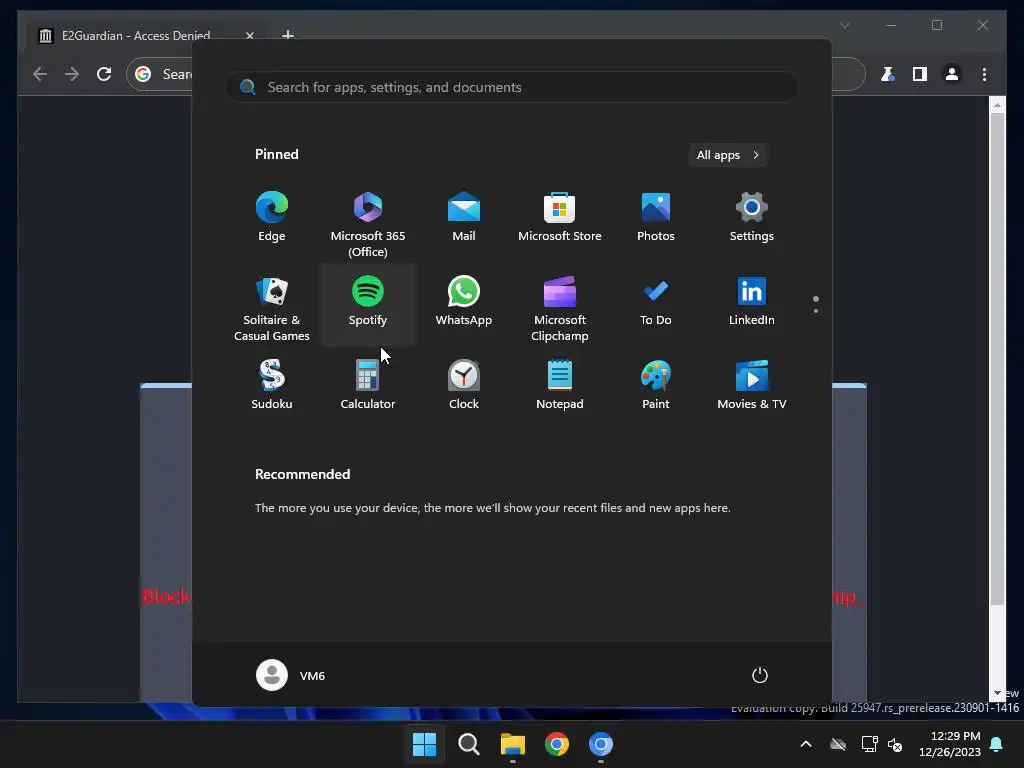The image size is (1024, 768).
Task: Open the clock and date flyout
Action: tap(950, 744)
